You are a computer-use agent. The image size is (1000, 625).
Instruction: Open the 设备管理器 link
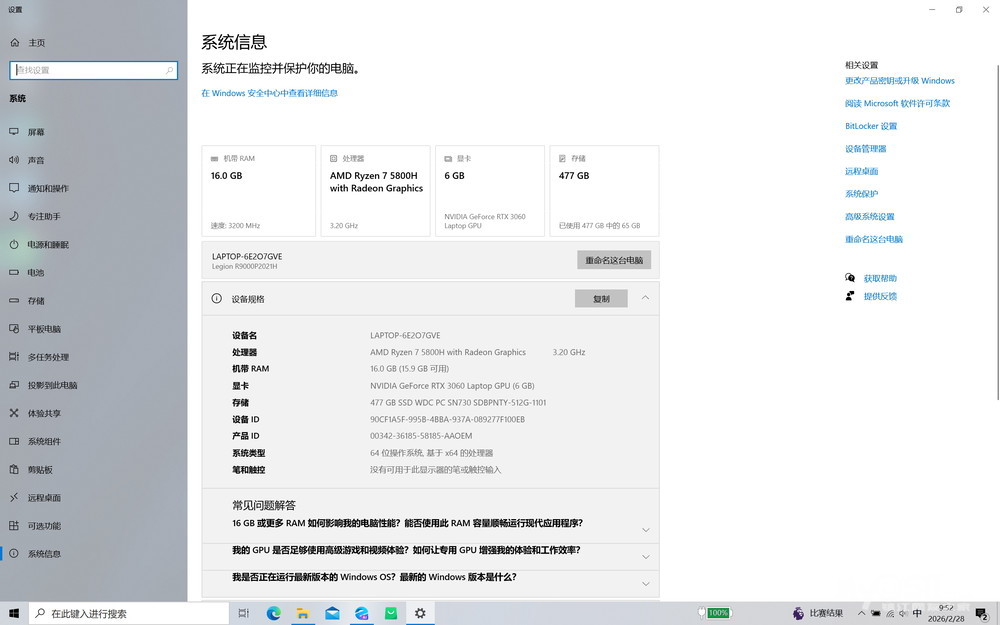[866, 148]
